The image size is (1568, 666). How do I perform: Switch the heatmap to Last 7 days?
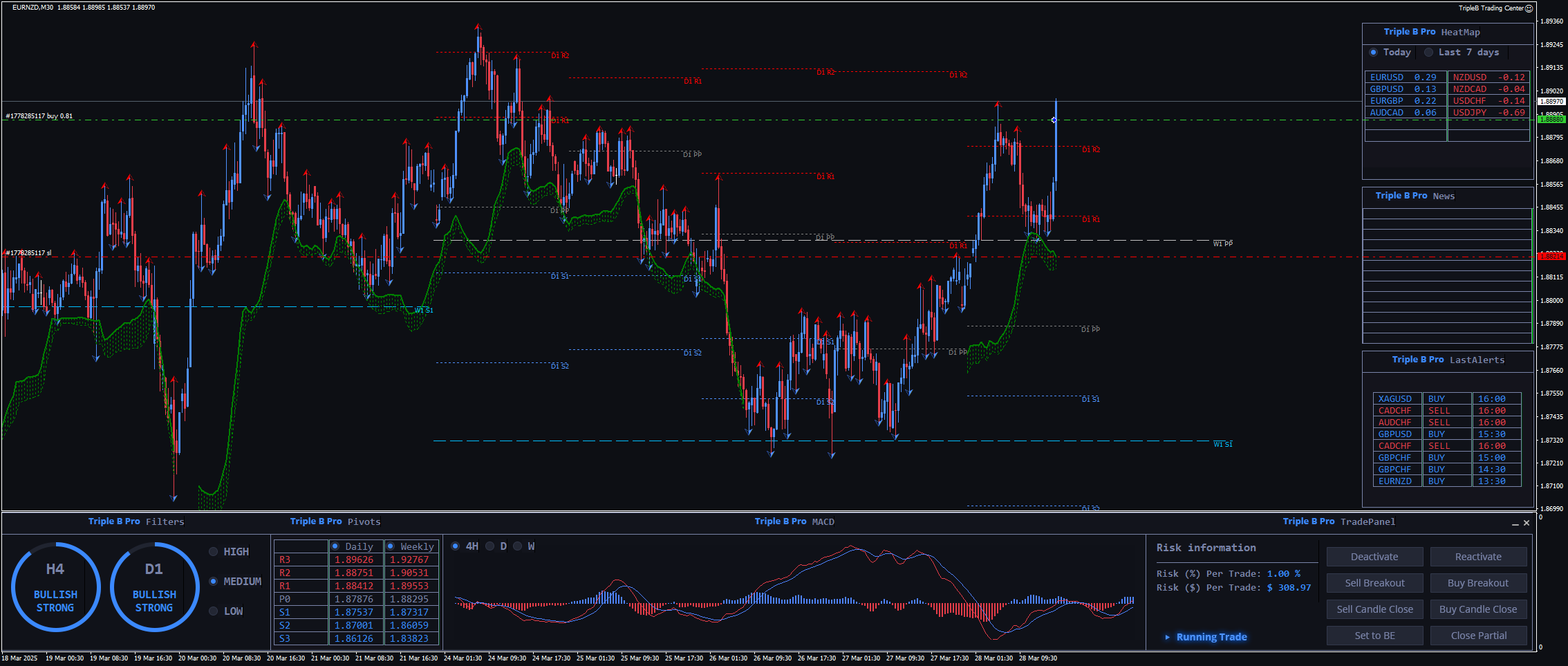tap(1428, 53)
